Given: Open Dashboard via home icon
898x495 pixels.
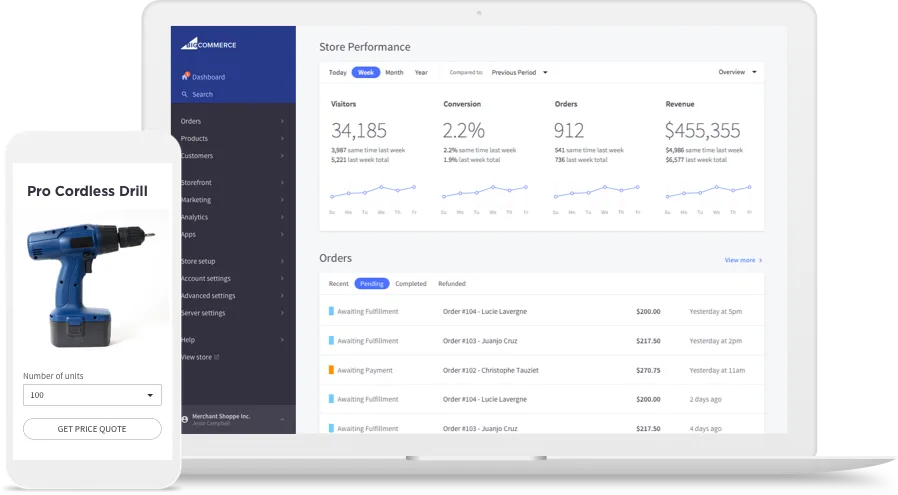Looking at the screenshot, I should [185, 76].
